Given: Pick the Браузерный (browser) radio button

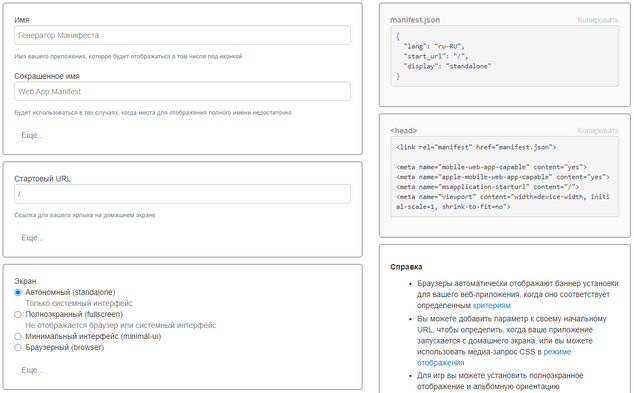Looking at the screenshot, I should click(x=18, y=347).
